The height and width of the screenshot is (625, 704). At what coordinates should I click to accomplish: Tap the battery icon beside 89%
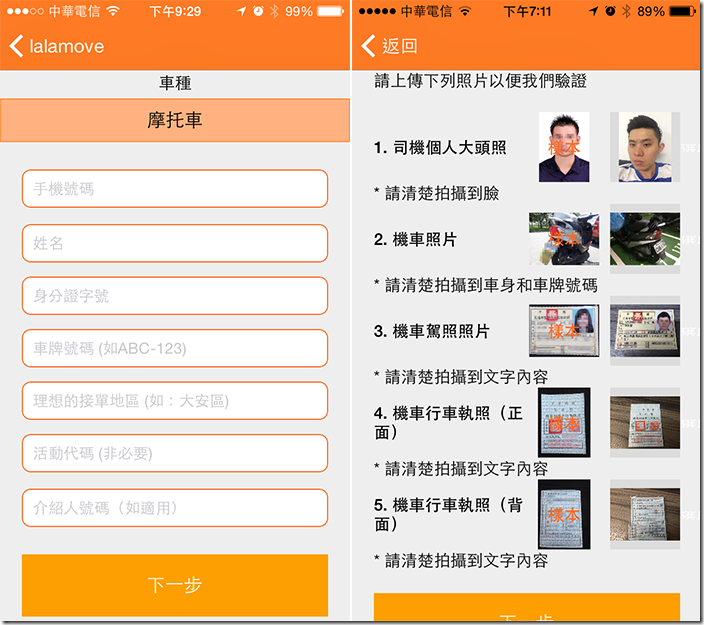click(683, 11)
